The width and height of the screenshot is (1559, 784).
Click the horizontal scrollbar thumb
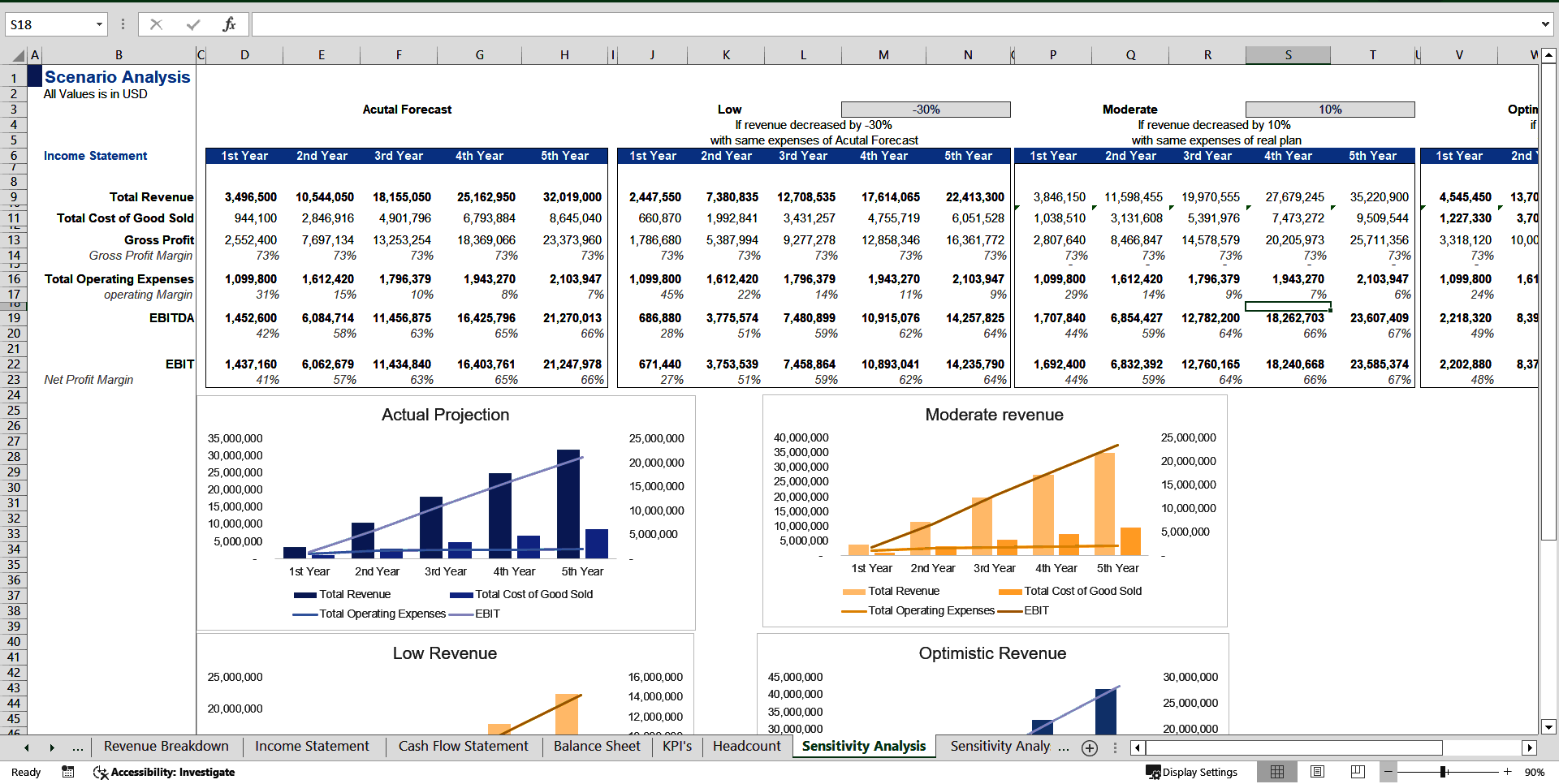(1293, 747)
